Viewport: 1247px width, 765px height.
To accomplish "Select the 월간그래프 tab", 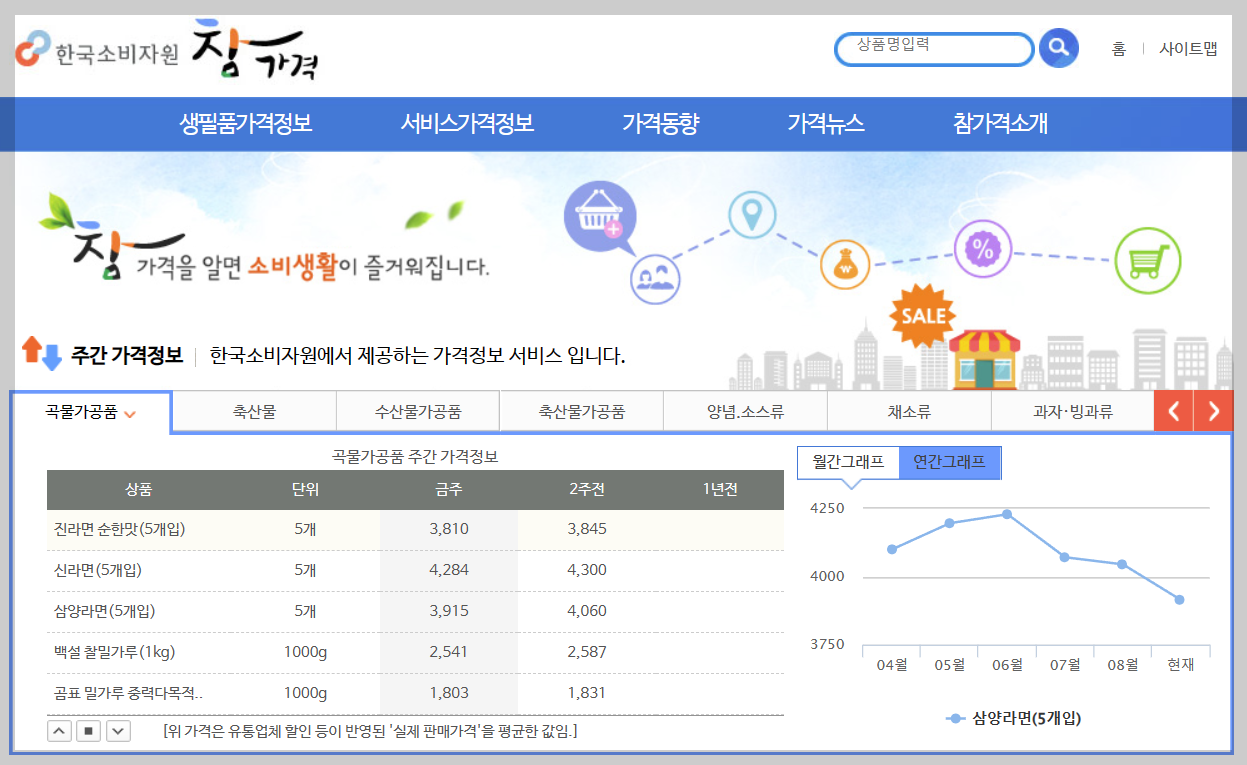I will pyautogui.click(x=848, y=462).
